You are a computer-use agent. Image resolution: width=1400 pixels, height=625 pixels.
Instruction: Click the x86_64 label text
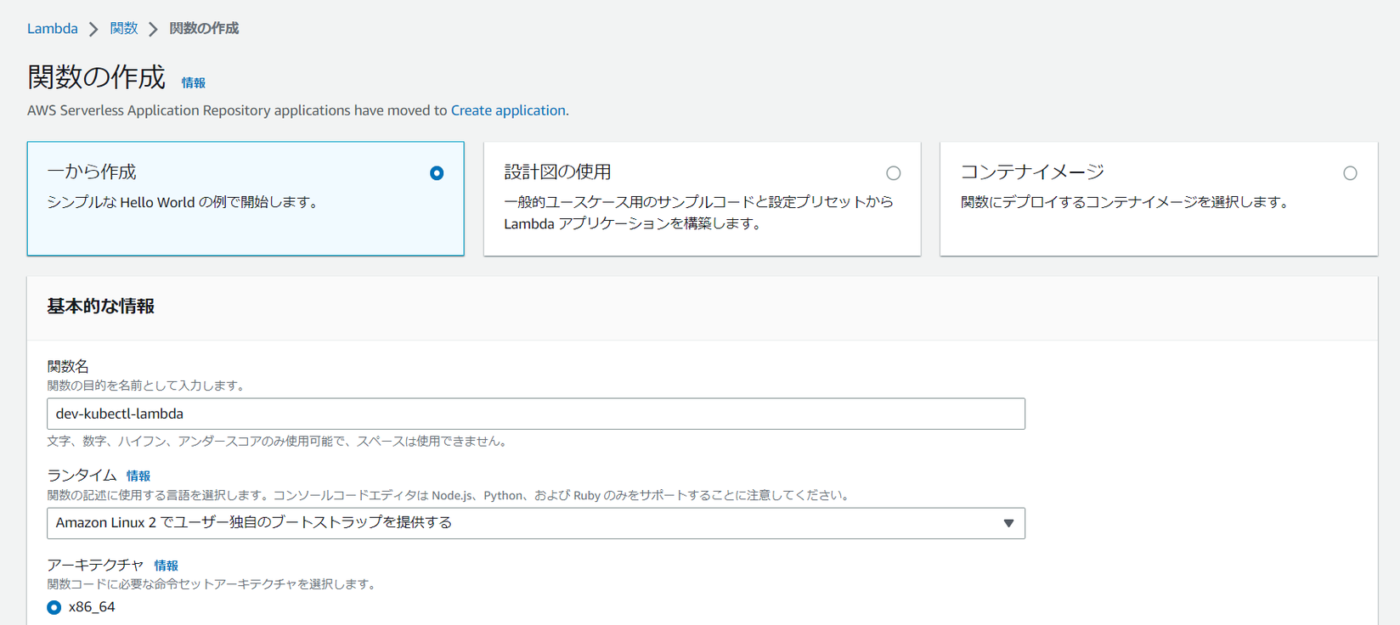91,607
